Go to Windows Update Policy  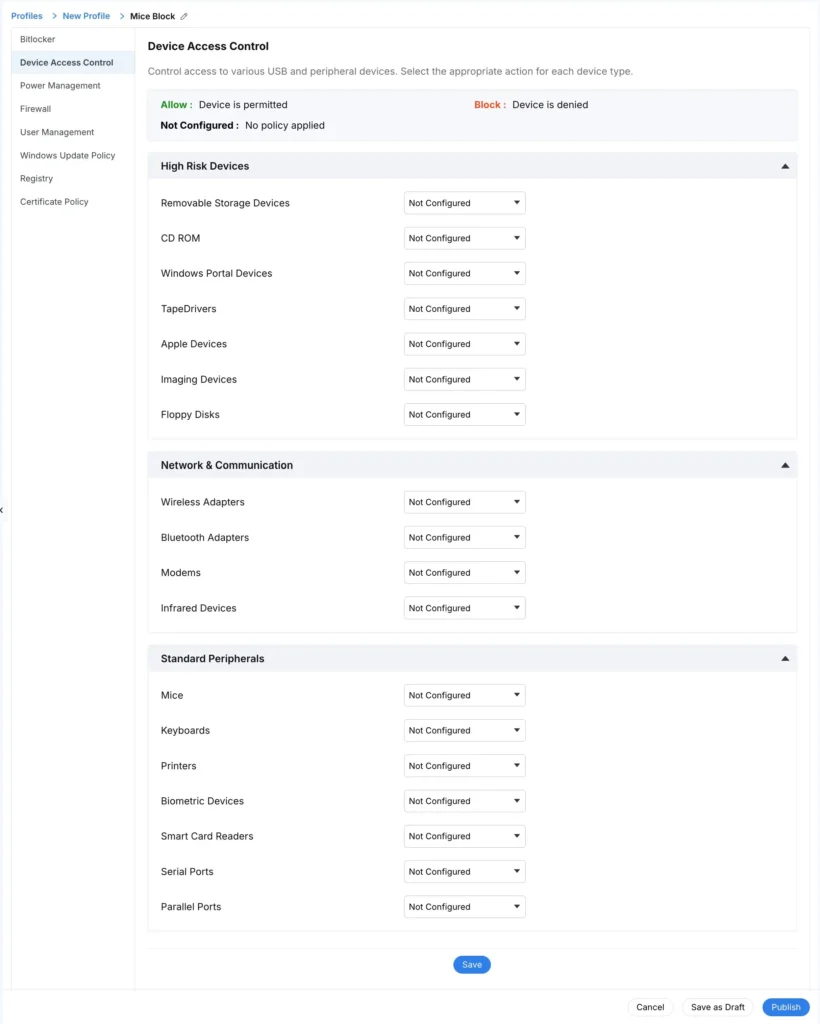point(67,155)
